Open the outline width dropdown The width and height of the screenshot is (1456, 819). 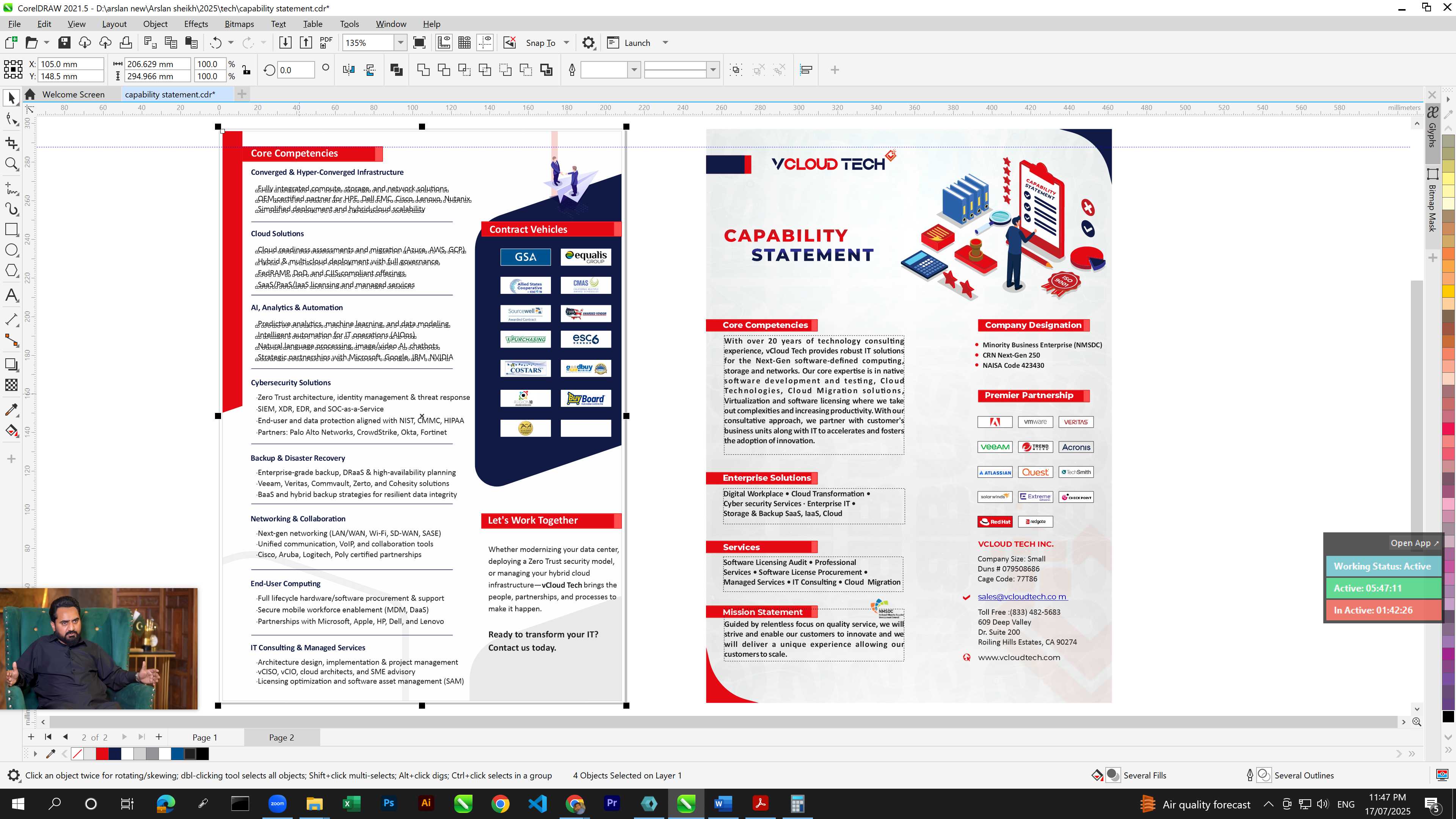coord(634,69)
